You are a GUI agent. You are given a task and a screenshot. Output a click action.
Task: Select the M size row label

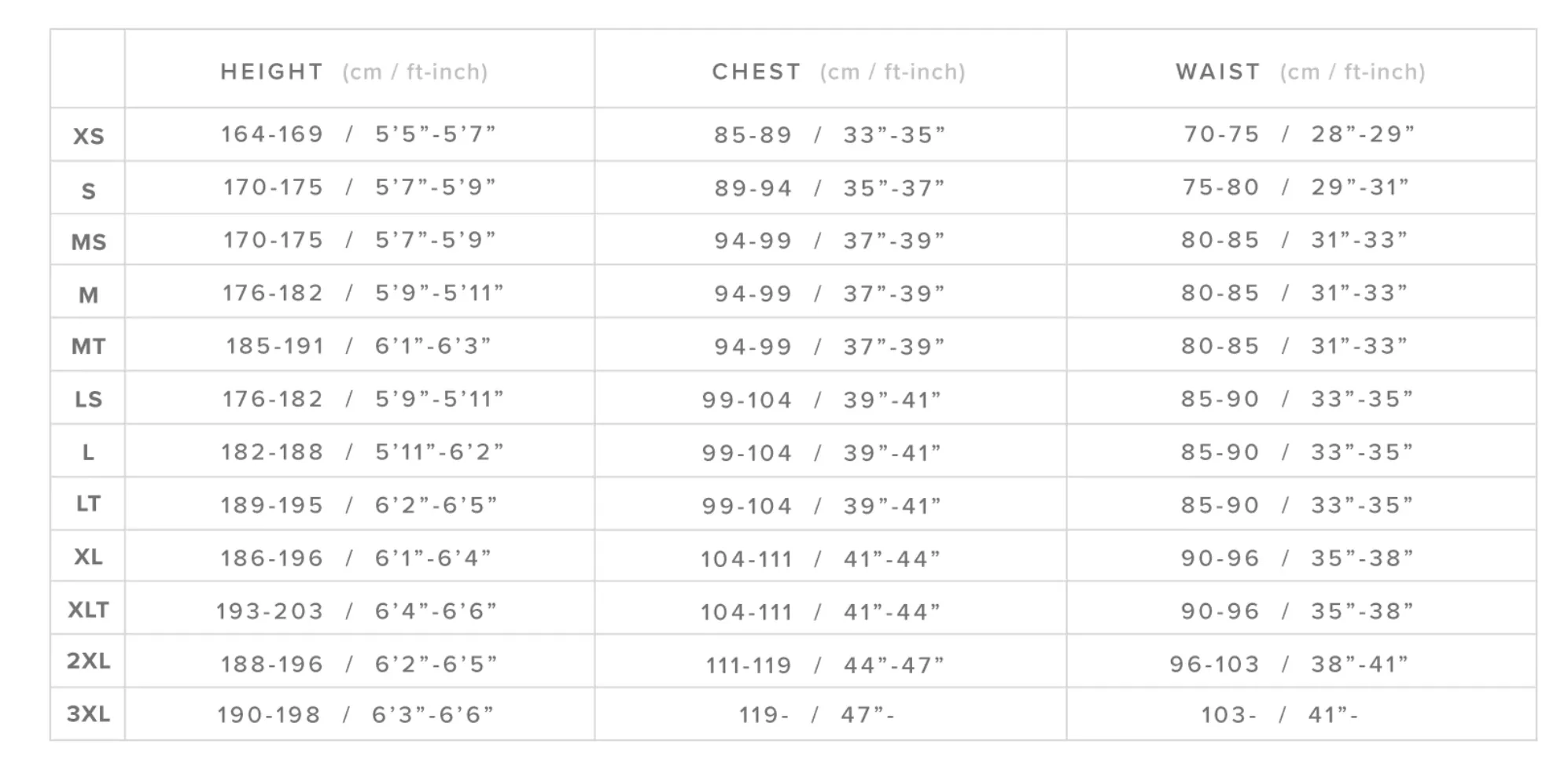tap(88, 295)
